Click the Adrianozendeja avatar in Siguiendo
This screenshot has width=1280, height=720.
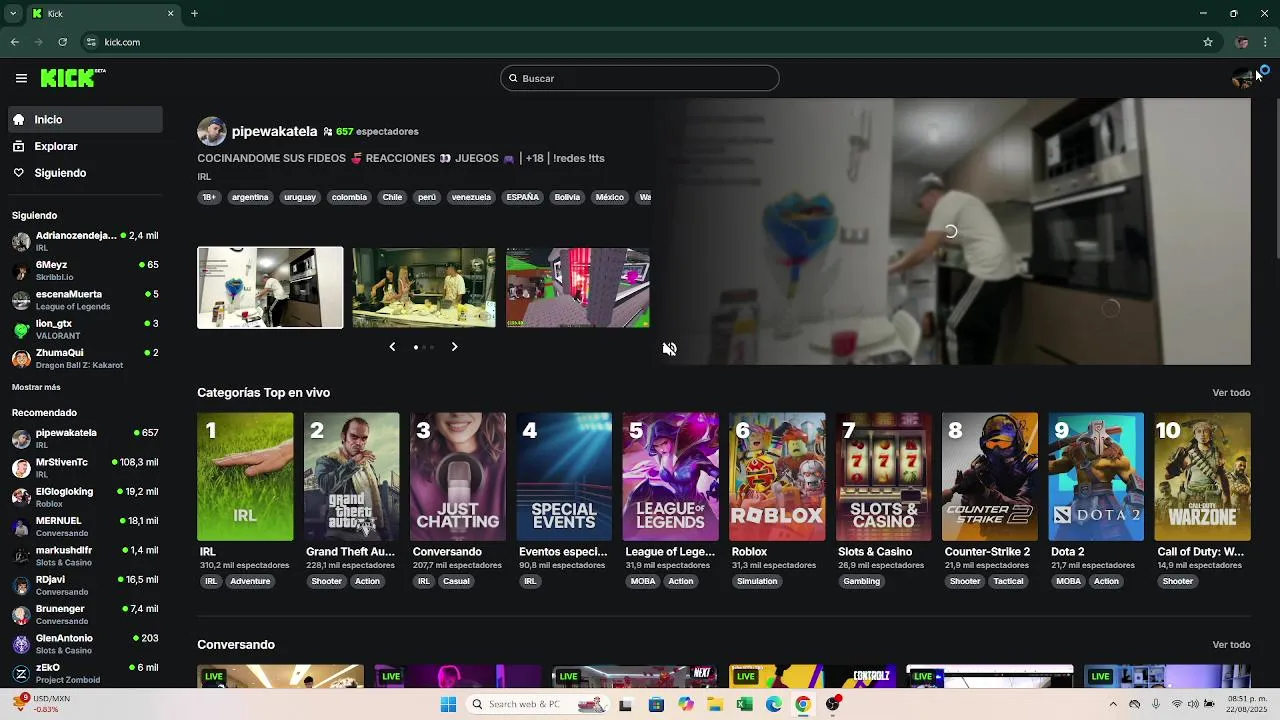[21, 241]
